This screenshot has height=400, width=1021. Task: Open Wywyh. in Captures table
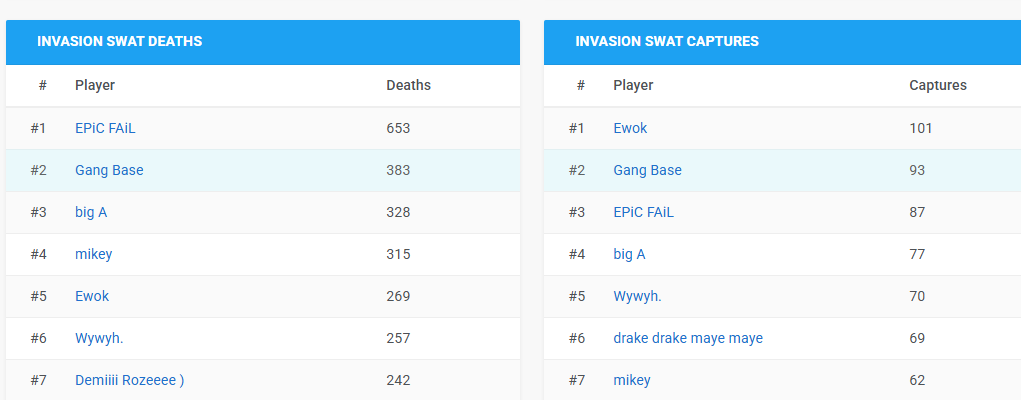pyautogui.click(x=637, y=296)
